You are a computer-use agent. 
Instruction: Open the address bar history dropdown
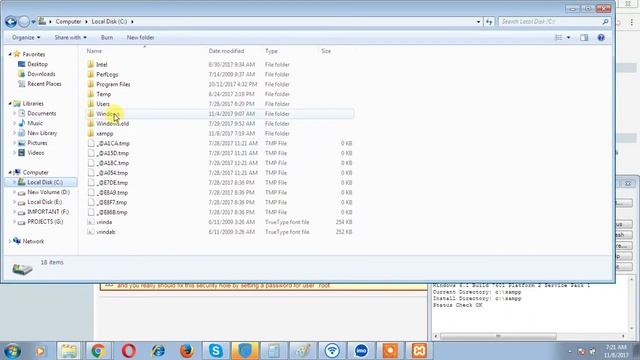(478, 22)
